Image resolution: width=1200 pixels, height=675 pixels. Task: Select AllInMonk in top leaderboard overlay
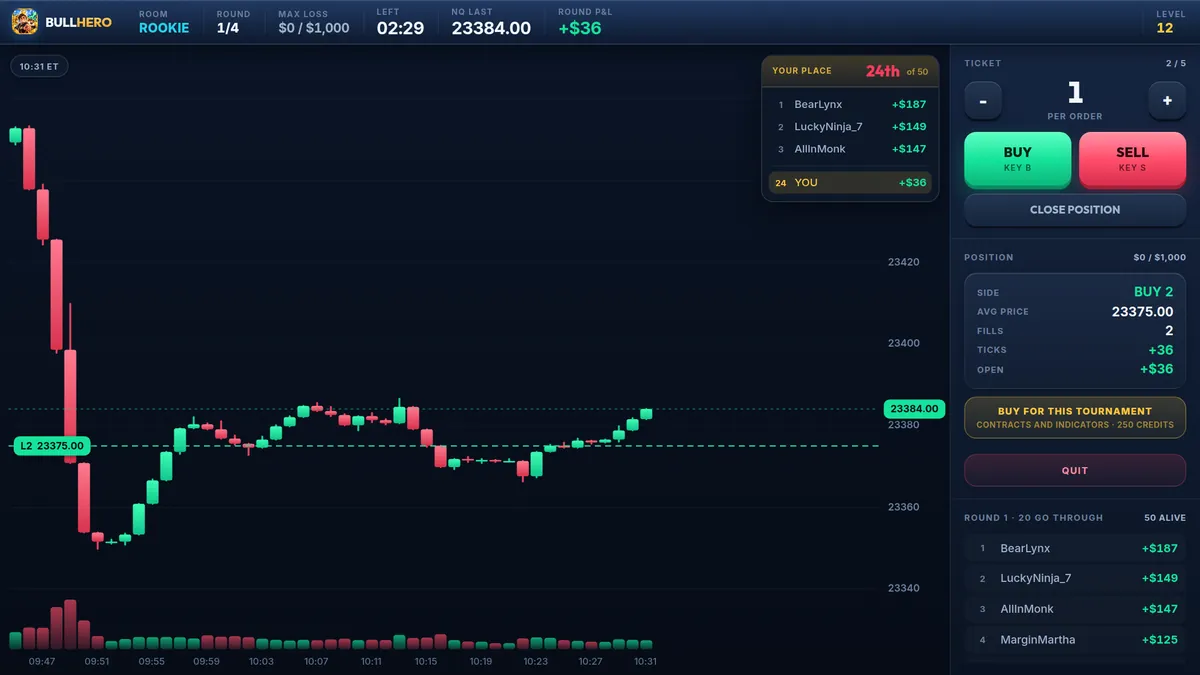point(851,149)
